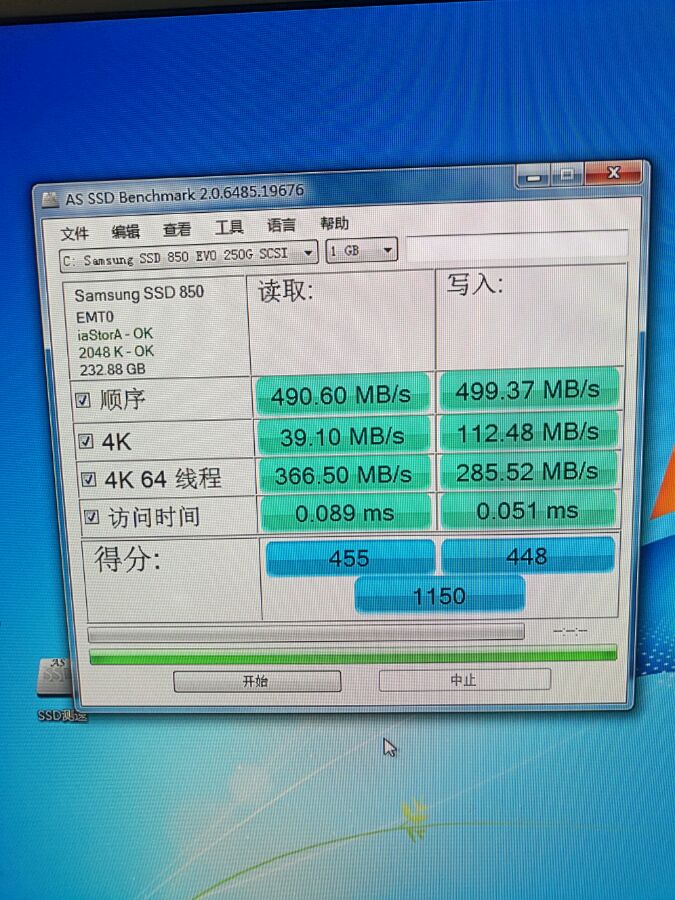The image size is (675, 900).
Task: Click the 366.50 MB/s 4K-64 read result
Action: pos(344,475)
